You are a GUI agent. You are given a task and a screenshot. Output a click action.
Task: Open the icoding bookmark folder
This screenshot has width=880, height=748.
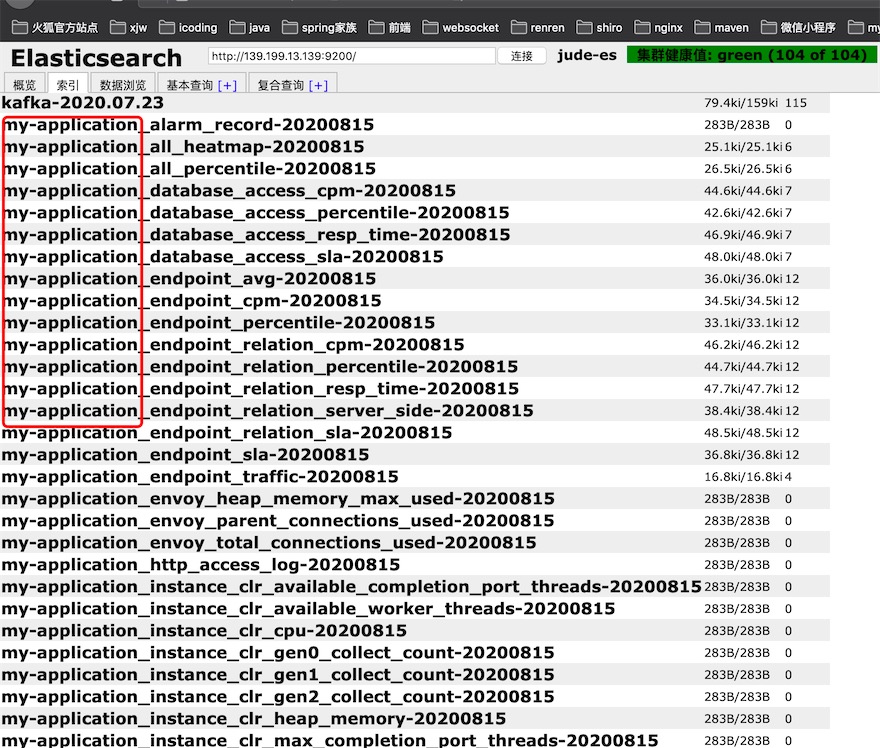tap(188, 27)
